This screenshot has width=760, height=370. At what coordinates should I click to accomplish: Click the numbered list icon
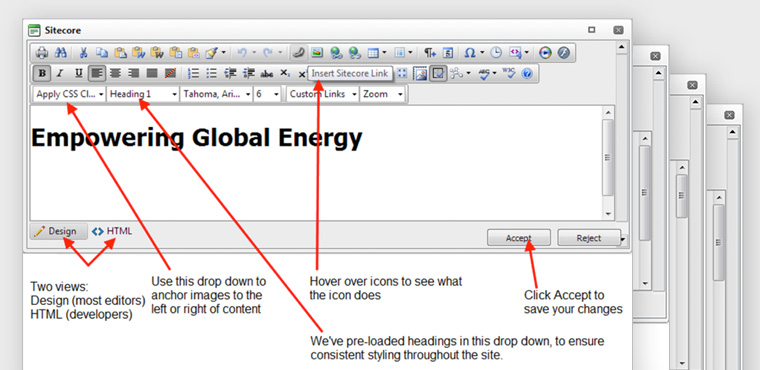[x=193, y=73]
